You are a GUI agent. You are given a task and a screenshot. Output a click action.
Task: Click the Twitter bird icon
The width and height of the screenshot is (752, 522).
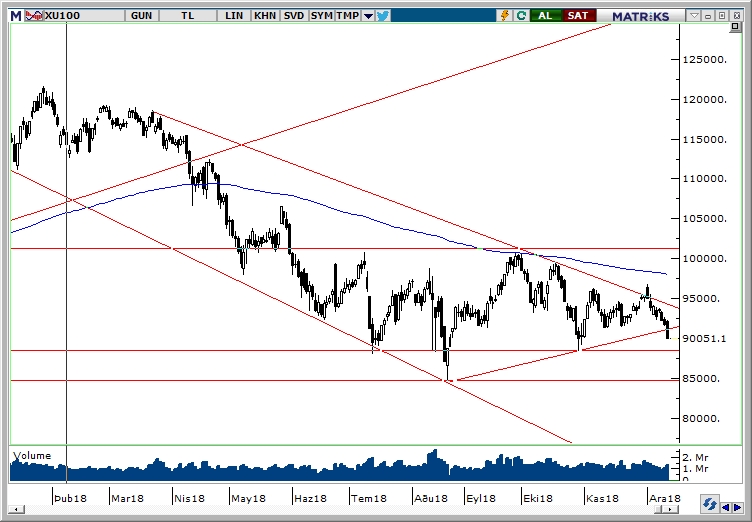pos(383,16)
